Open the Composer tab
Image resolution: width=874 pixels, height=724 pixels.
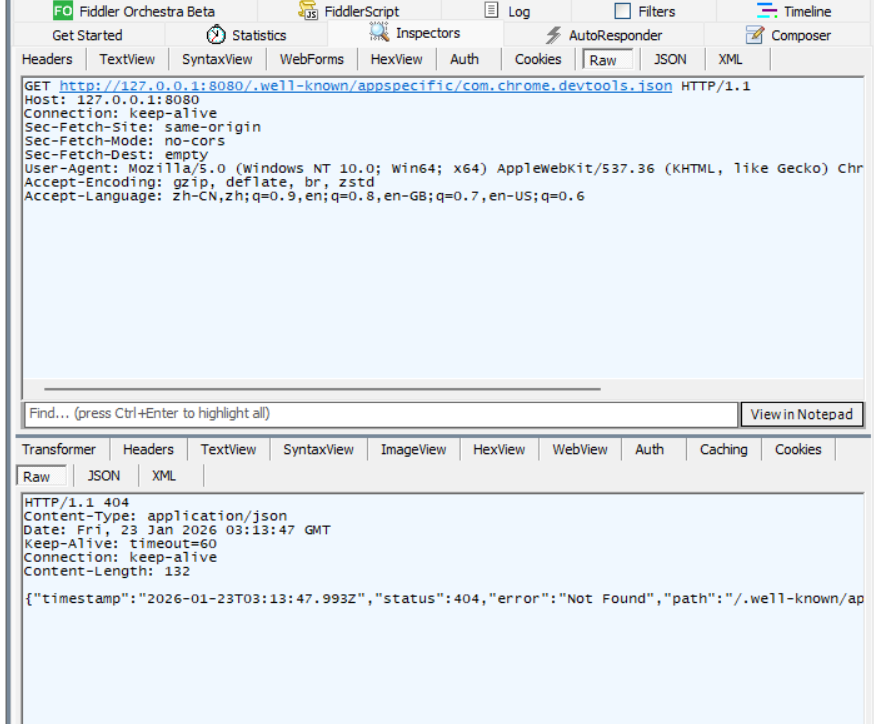tap(788, 35)
